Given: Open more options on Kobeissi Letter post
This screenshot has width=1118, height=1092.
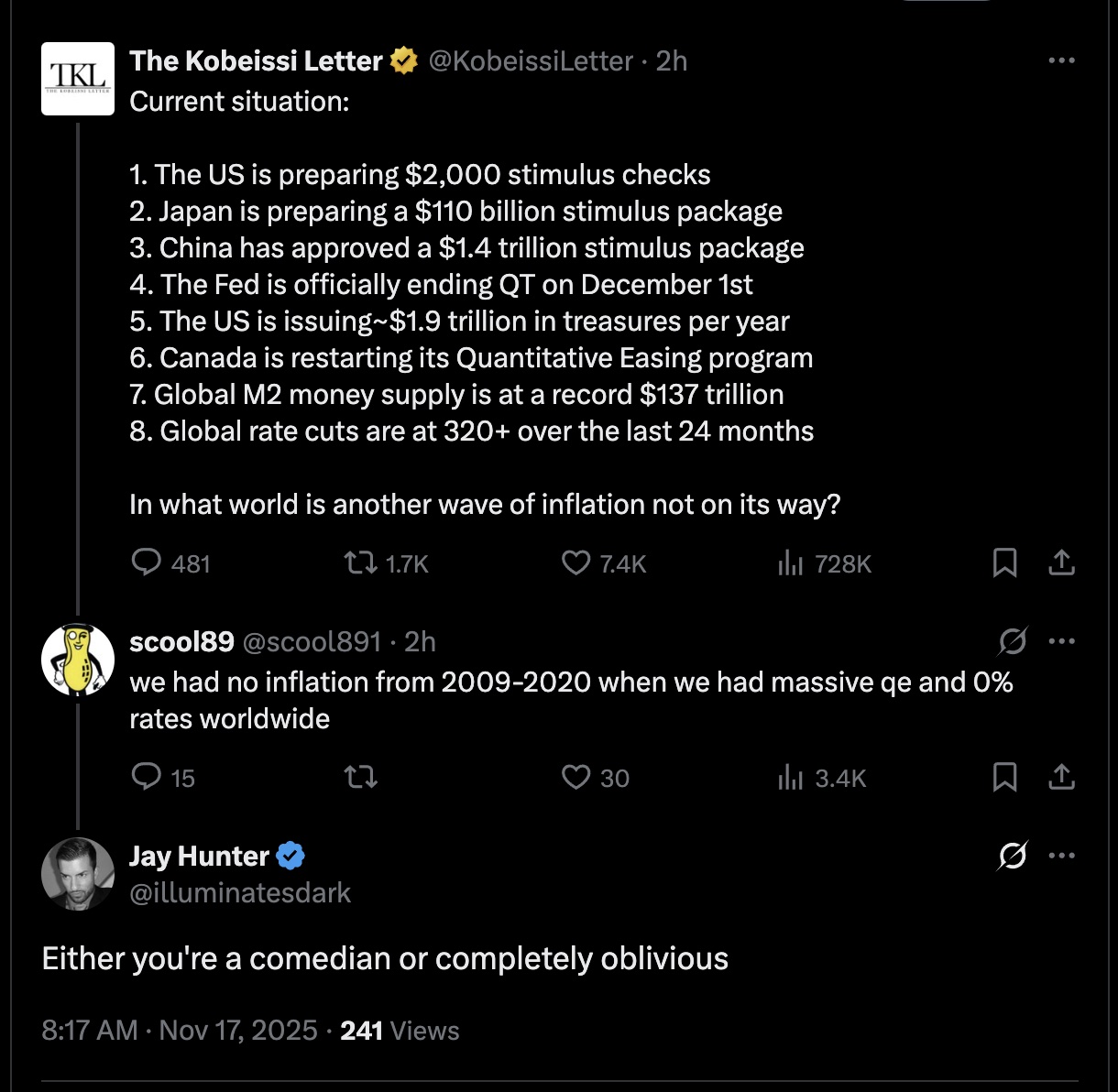Looking at the screenshot, I should tap(1061, 60).
